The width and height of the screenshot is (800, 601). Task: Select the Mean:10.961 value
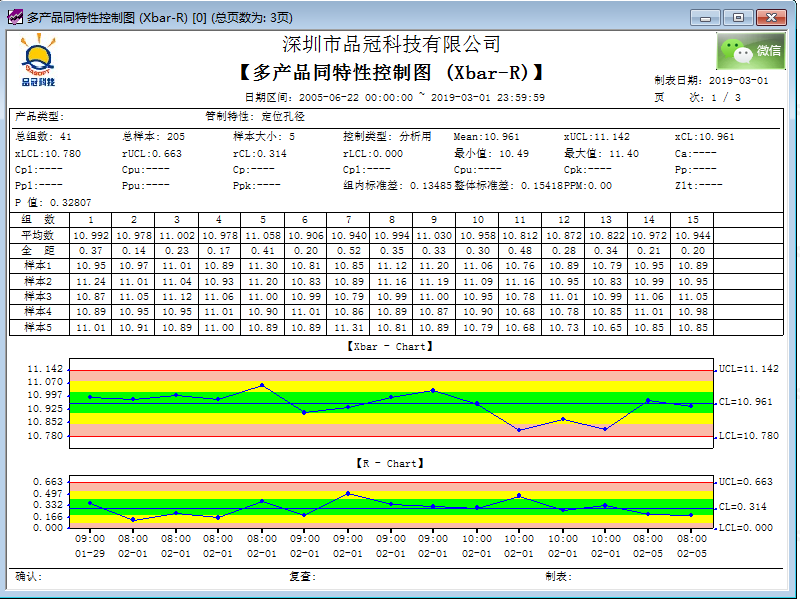pyautogui.click(x=486, y=137)
